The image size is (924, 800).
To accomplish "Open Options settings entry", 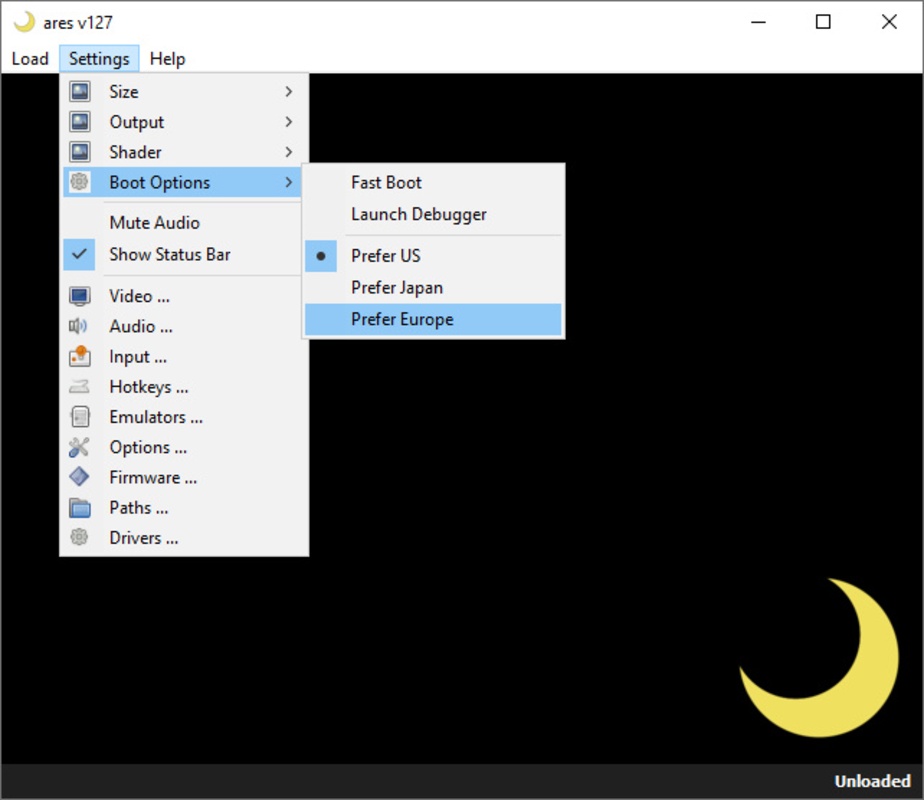I will pyautogui.click(x=184, y=447).
